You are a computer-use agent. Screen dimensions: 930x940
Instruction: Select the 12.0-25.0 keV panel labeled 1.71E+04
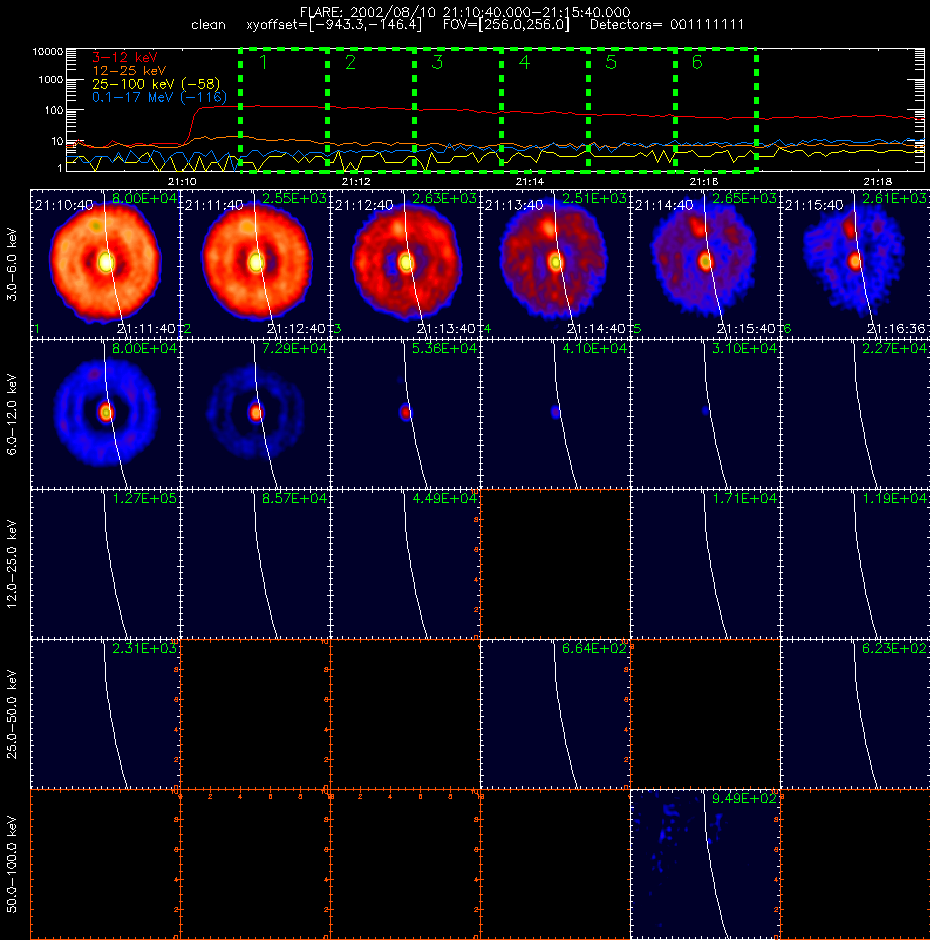[x=705, y=564]
